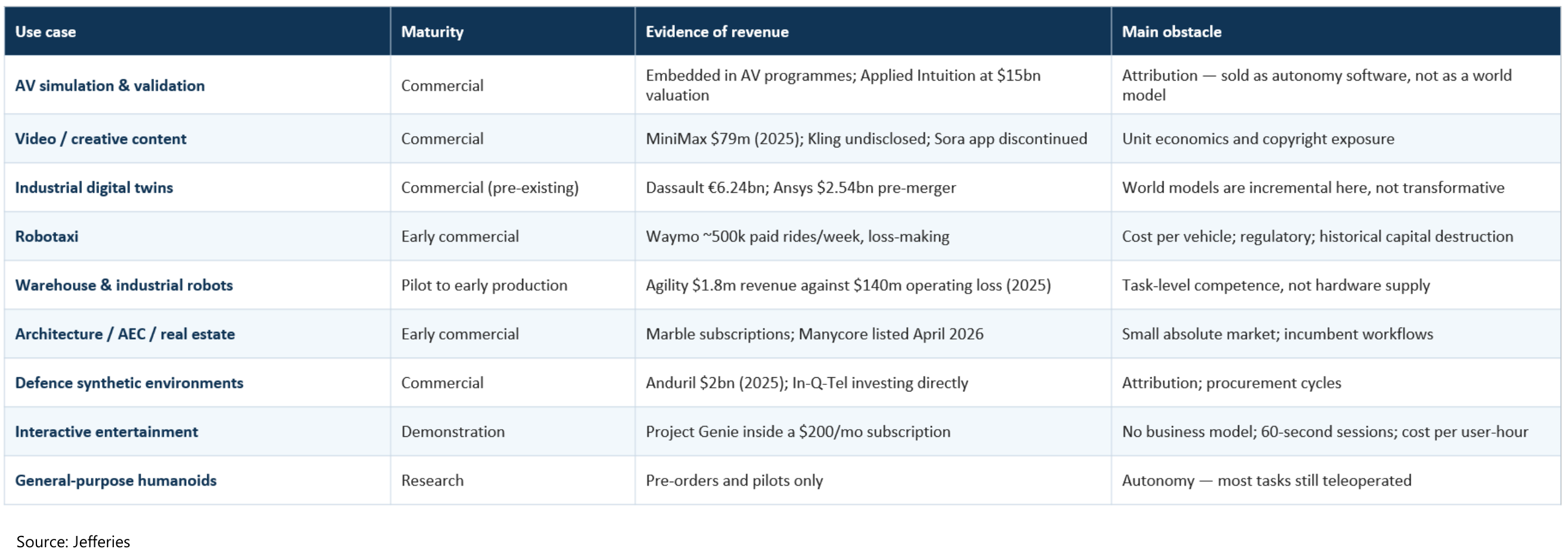This screenshot has width=1568, height=555.
Task: Click 'Autonomy — most tasks still teleoperated' cell
Action: click(x=1336, y=480)
